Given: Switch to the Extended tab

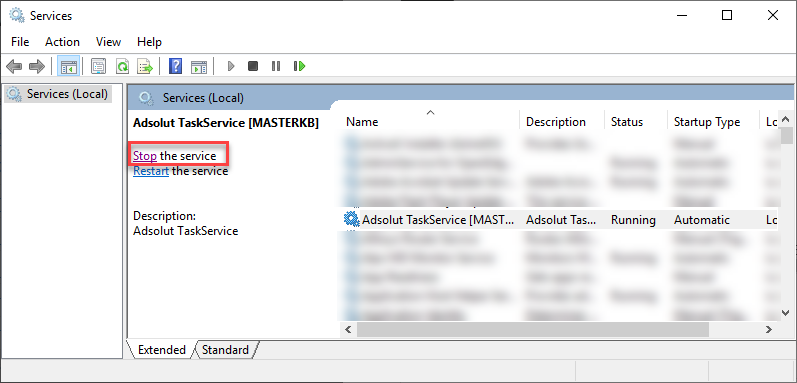Looking at the screenshot, I should pos(162,350).
